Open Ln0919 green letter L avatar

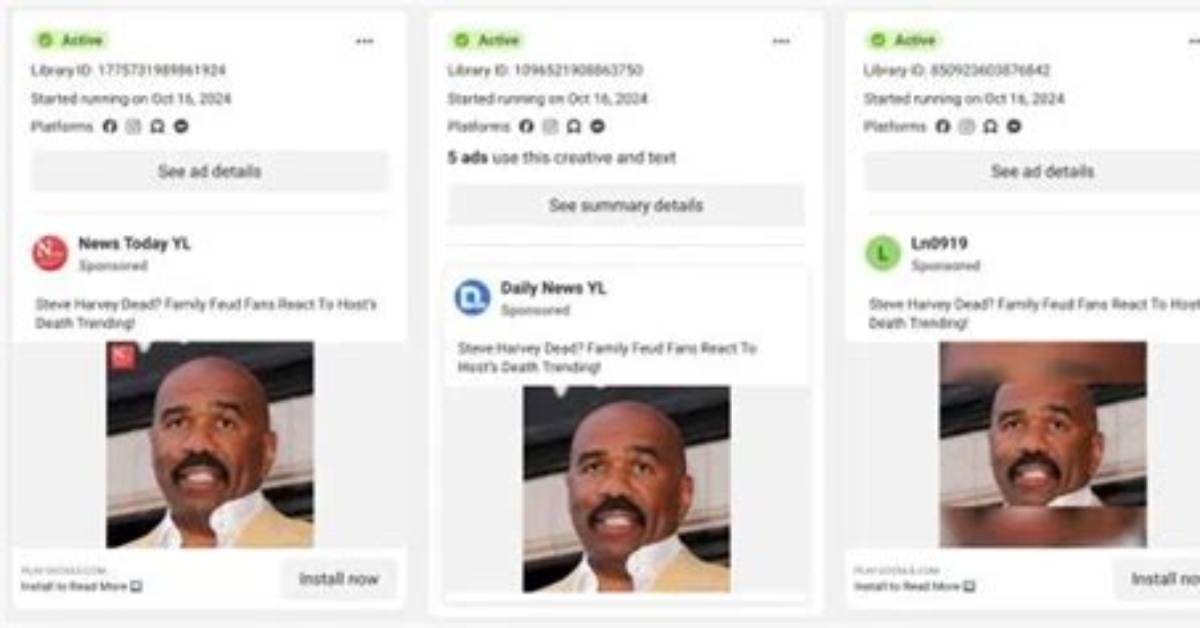883,253
